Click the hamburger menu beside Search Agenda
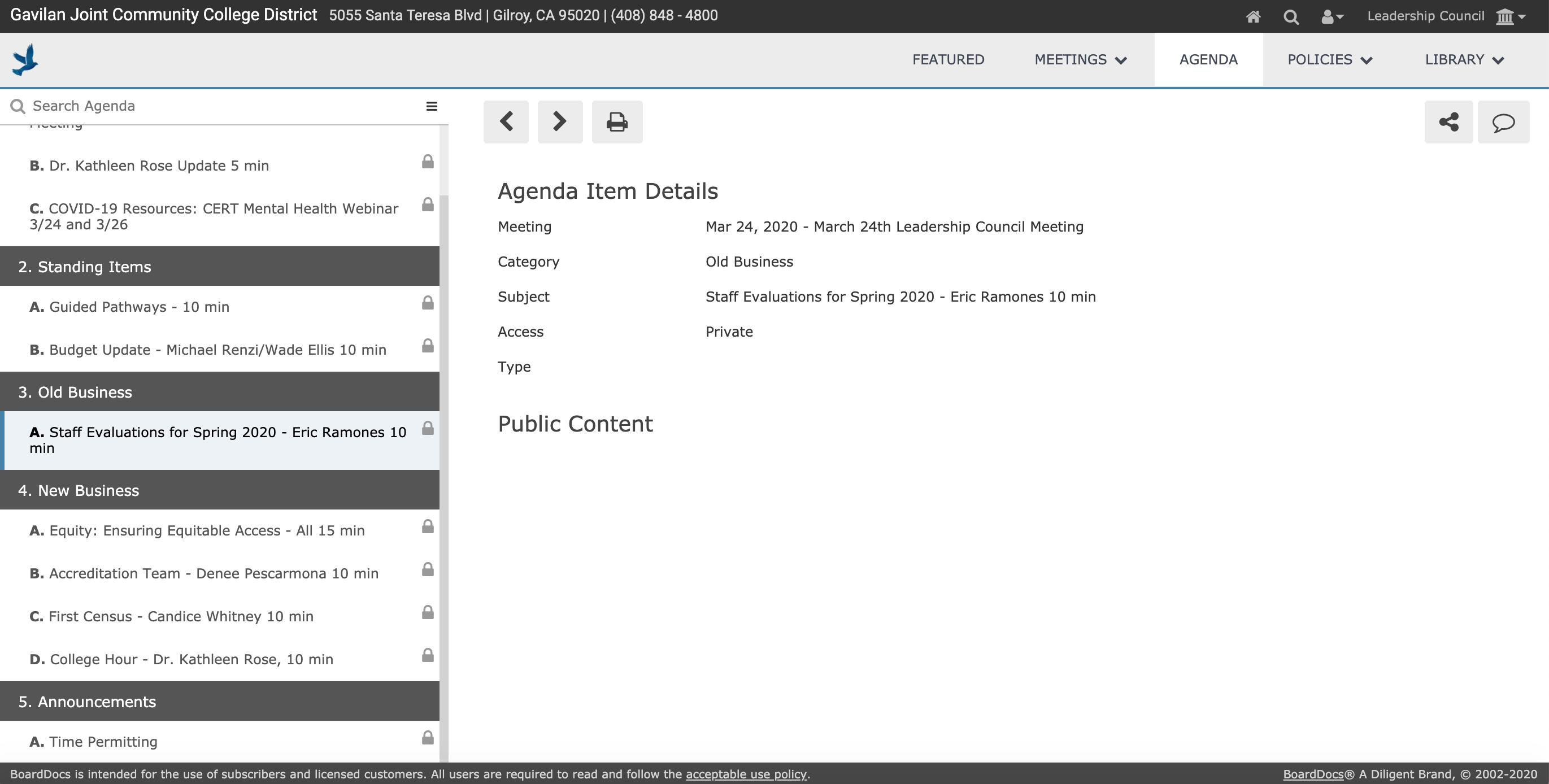 pos(431,106)
